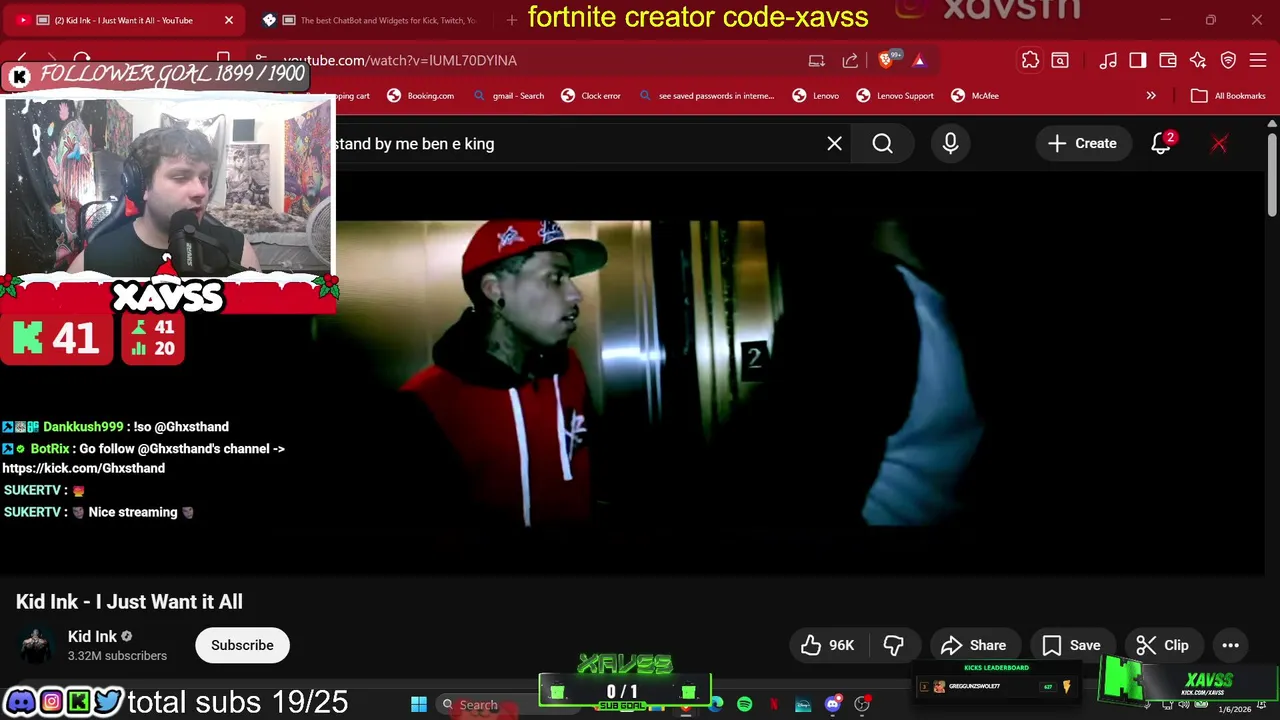Open the Brave Wallet icon
Viewport: 1280px width, 720px height.
click(1168, 61)
